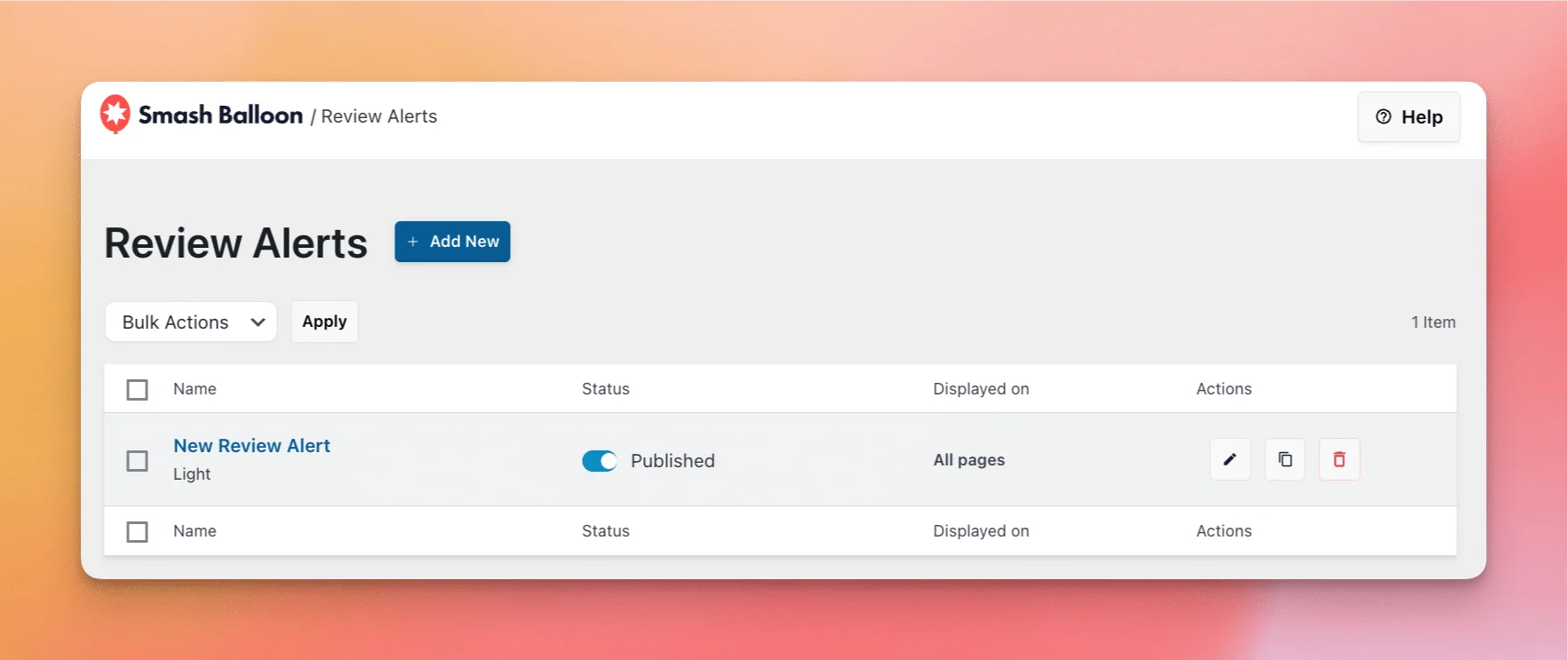Click the top Actions column header
This screenshot has height=660, width=1568.
pyautogui.click(x=1223, y=389)
